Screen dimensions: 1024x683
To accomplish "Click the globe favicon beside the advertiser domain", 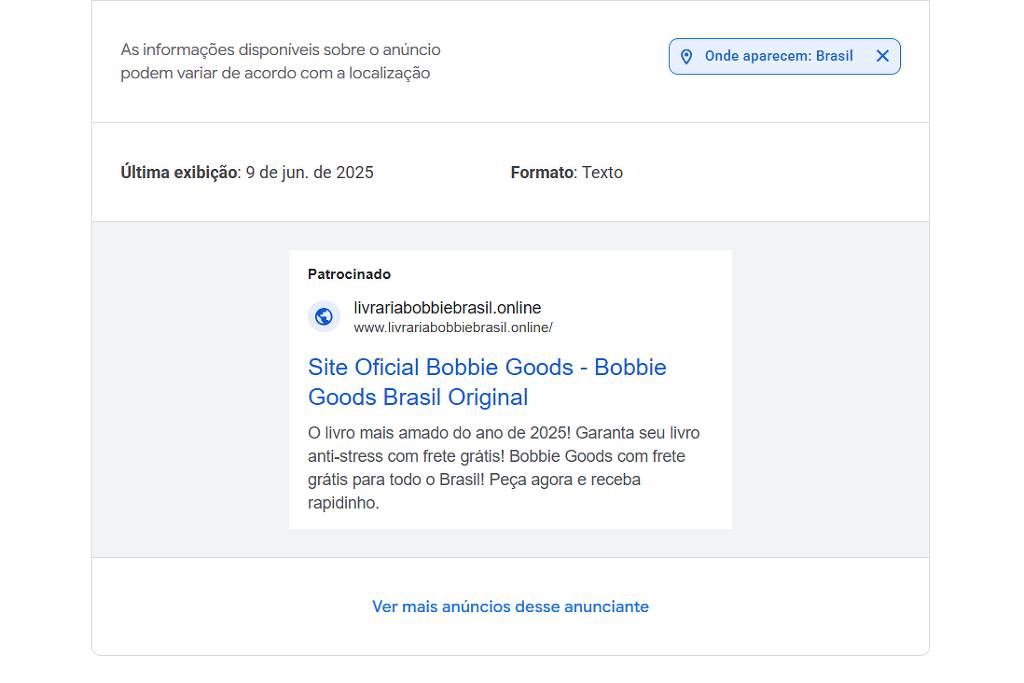I will pos(324,317).
